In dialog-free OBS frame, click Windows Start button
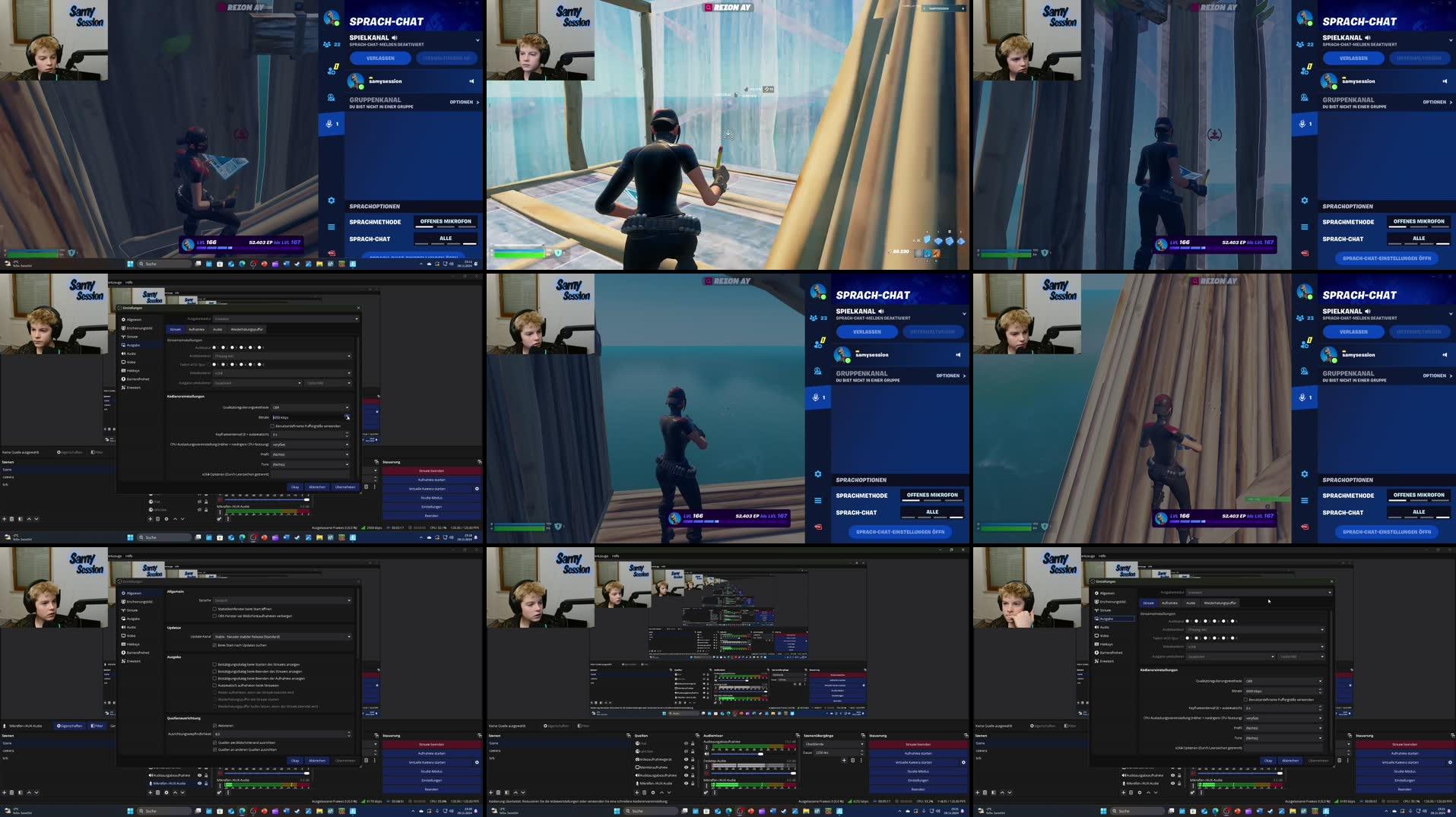The height and width of the screenshot is (817, 1456). (617, 811)
